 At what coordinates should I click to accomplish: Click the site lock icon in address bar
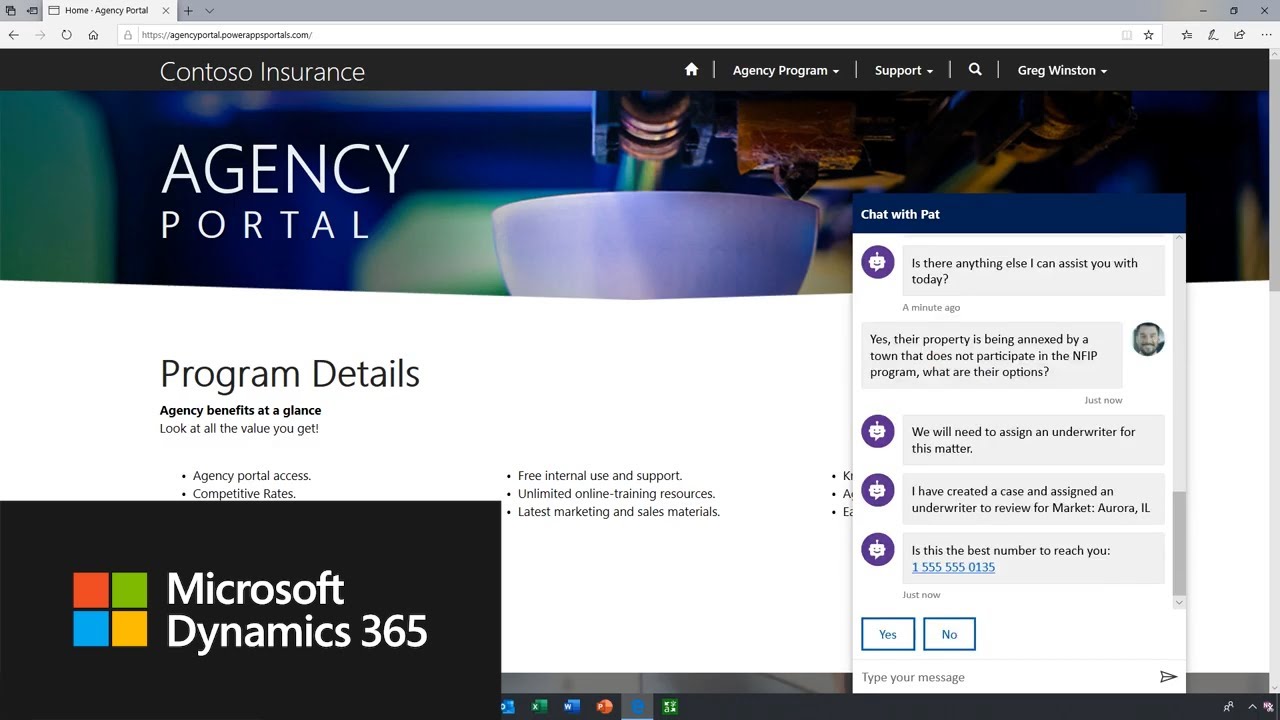click(128, 35)
